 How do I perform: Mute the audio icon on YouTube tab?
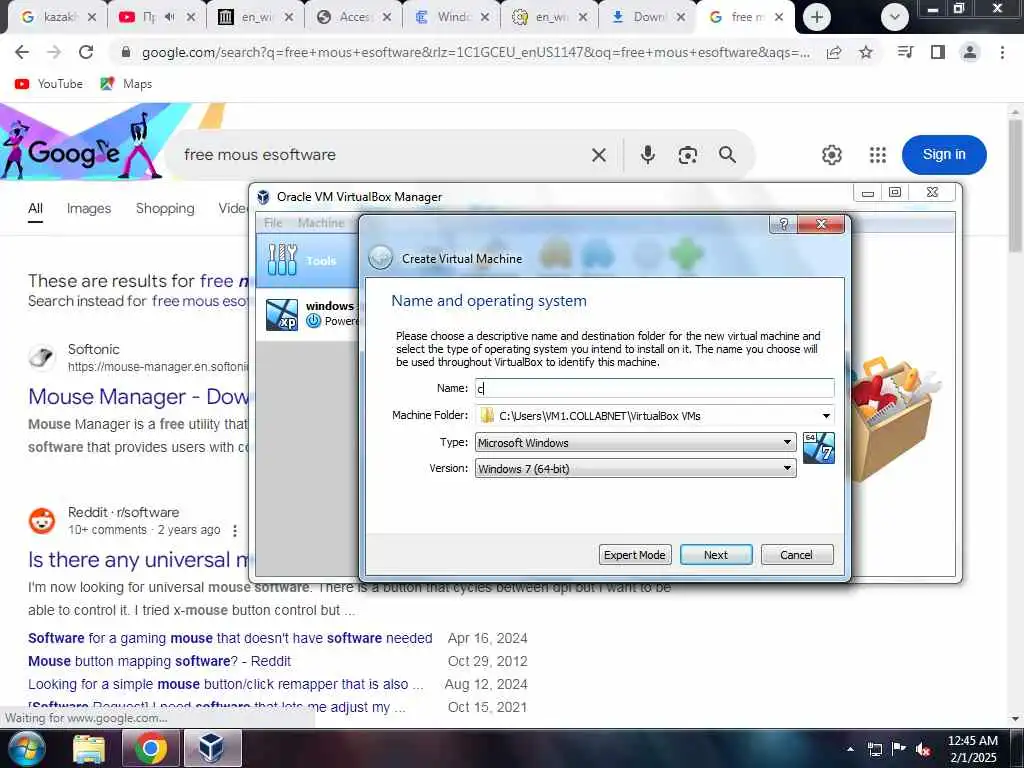click(170, 18)
